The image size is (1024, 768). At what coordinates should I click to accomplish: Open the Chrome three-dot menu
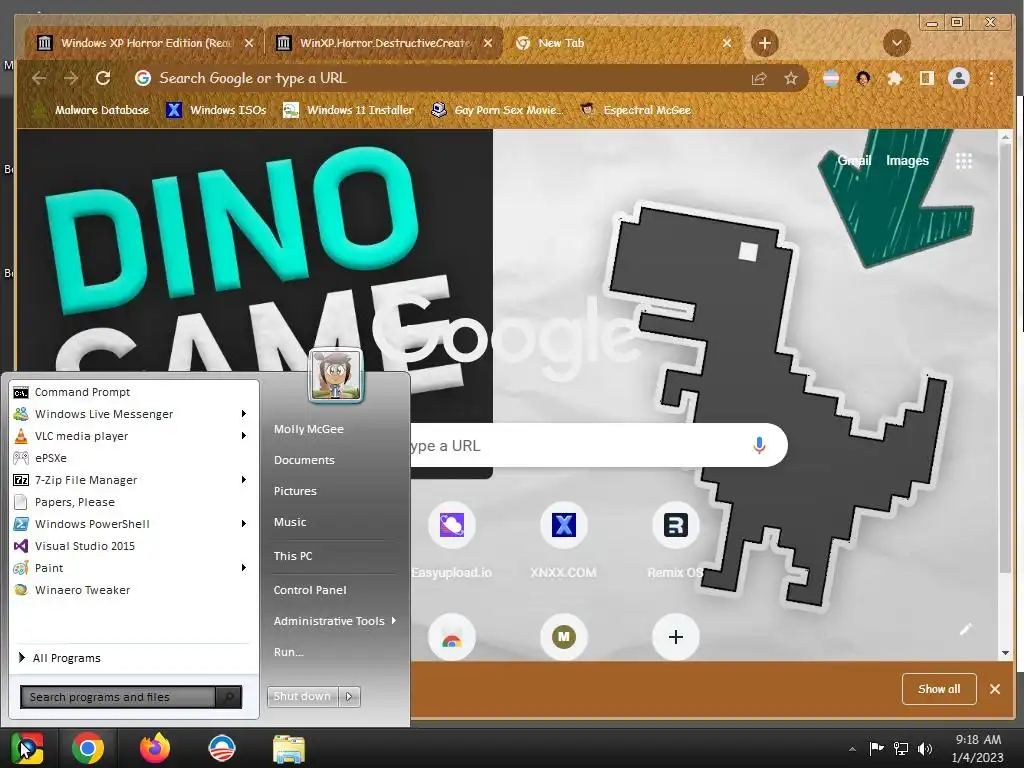991,78
